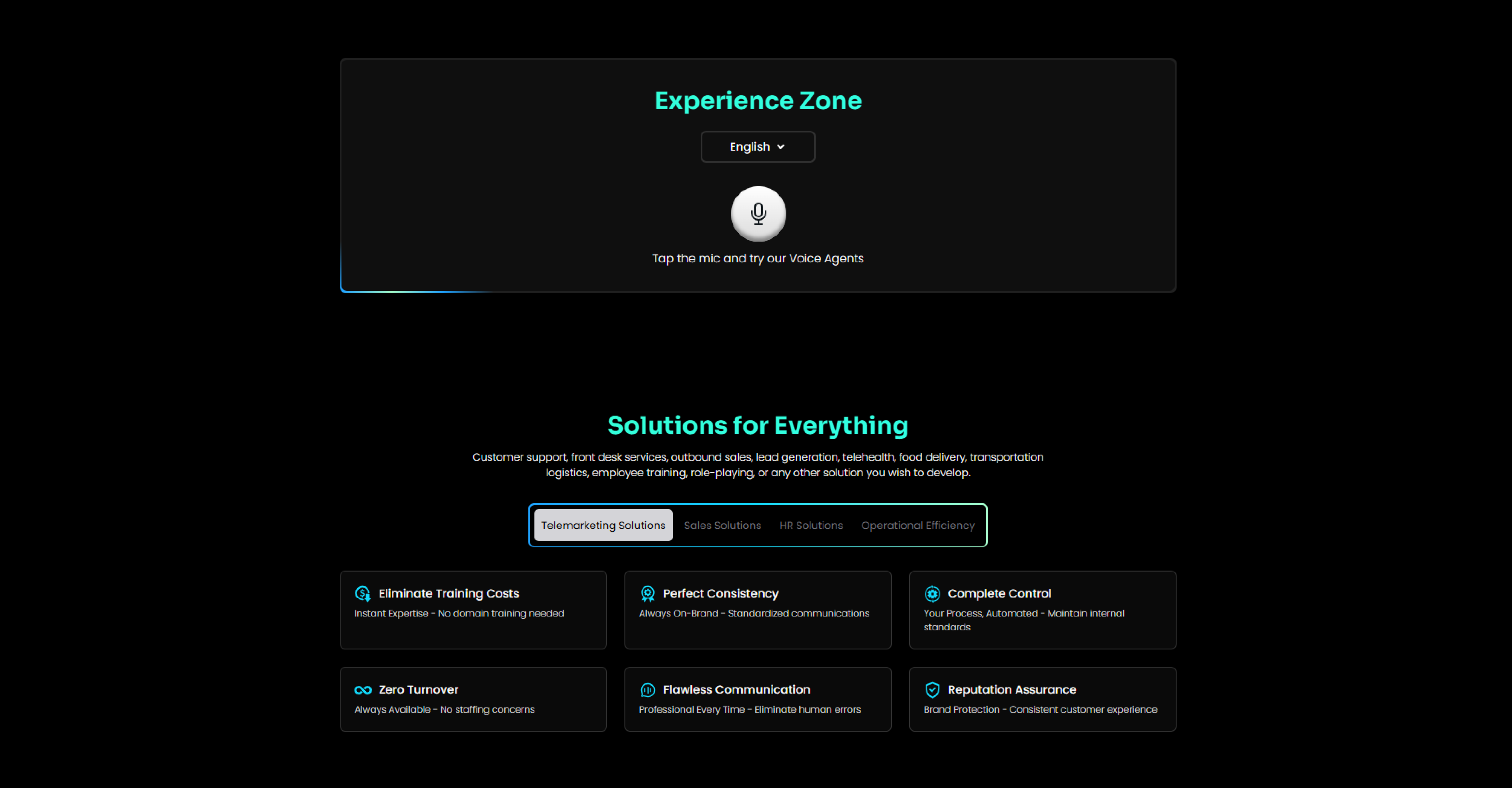Screen dimensions: 1512x788
Task: Open the HR Solutions tab
Action: click(x=811, y=526)
